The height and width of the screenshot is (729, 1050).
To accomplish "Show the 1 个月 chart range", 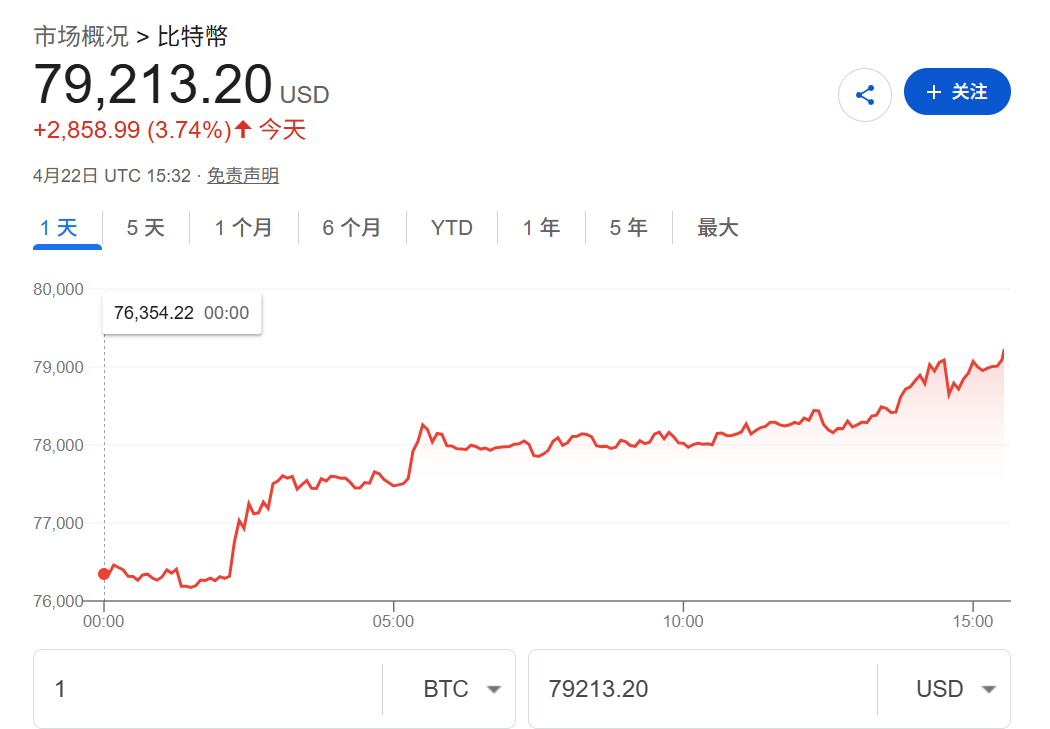I will (243, 228).
